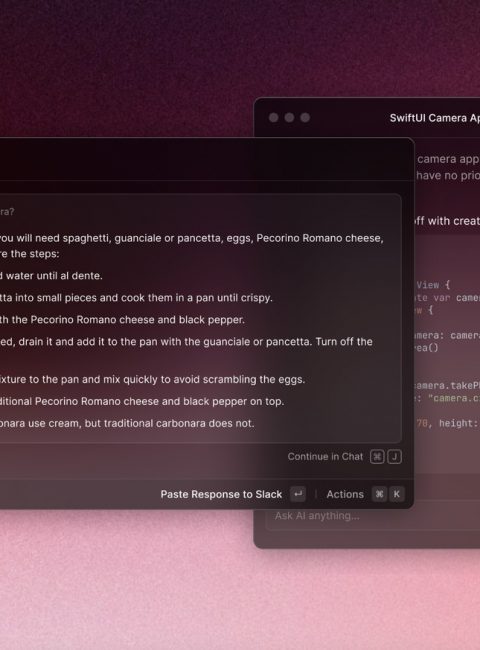Click the Command key icon next to Actions
Viewport: 480px width, 650px height.
pos(379,494)
